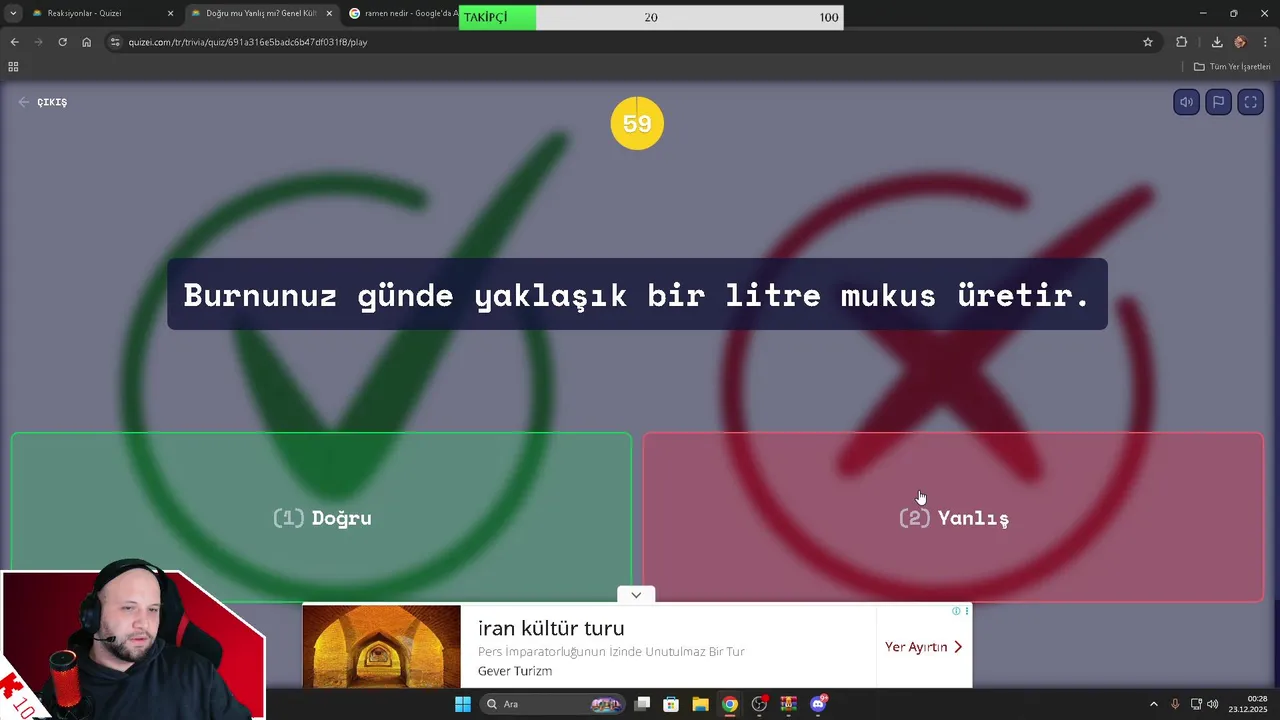Choose the (1) Doğru answer
Screen dimensions: 1280x720
(x=321, y=517)
